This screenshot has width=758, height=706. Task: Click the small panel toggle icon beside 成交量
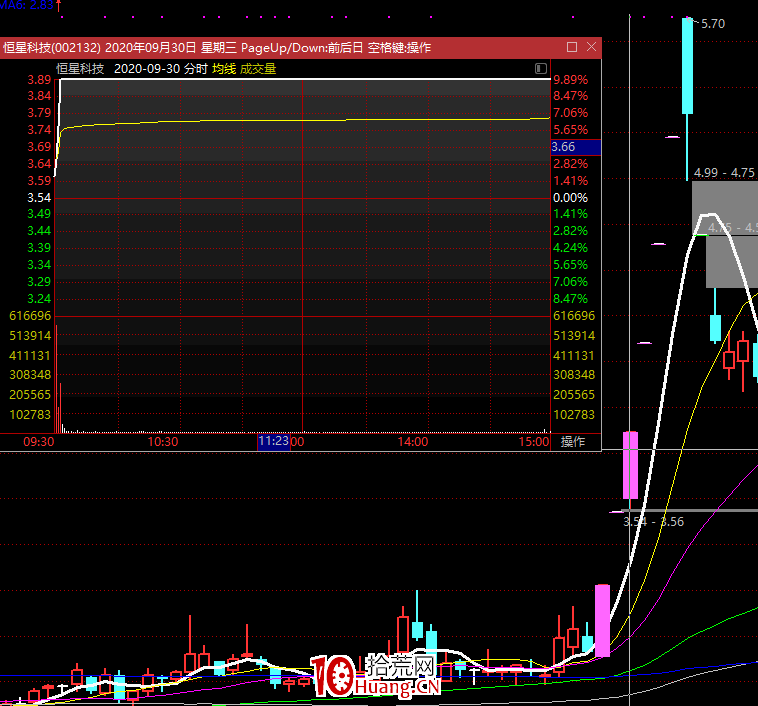(x=541, y=69)
